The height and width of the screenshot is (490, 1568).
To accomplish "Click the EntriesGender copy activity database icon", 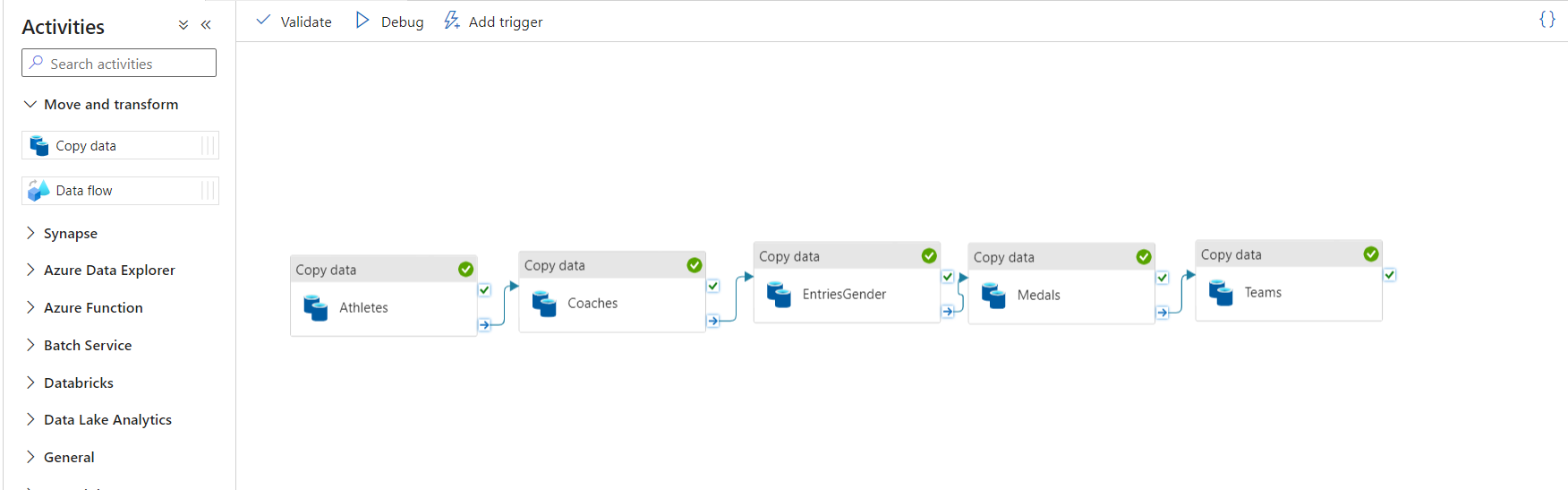I will coord(779,294).
